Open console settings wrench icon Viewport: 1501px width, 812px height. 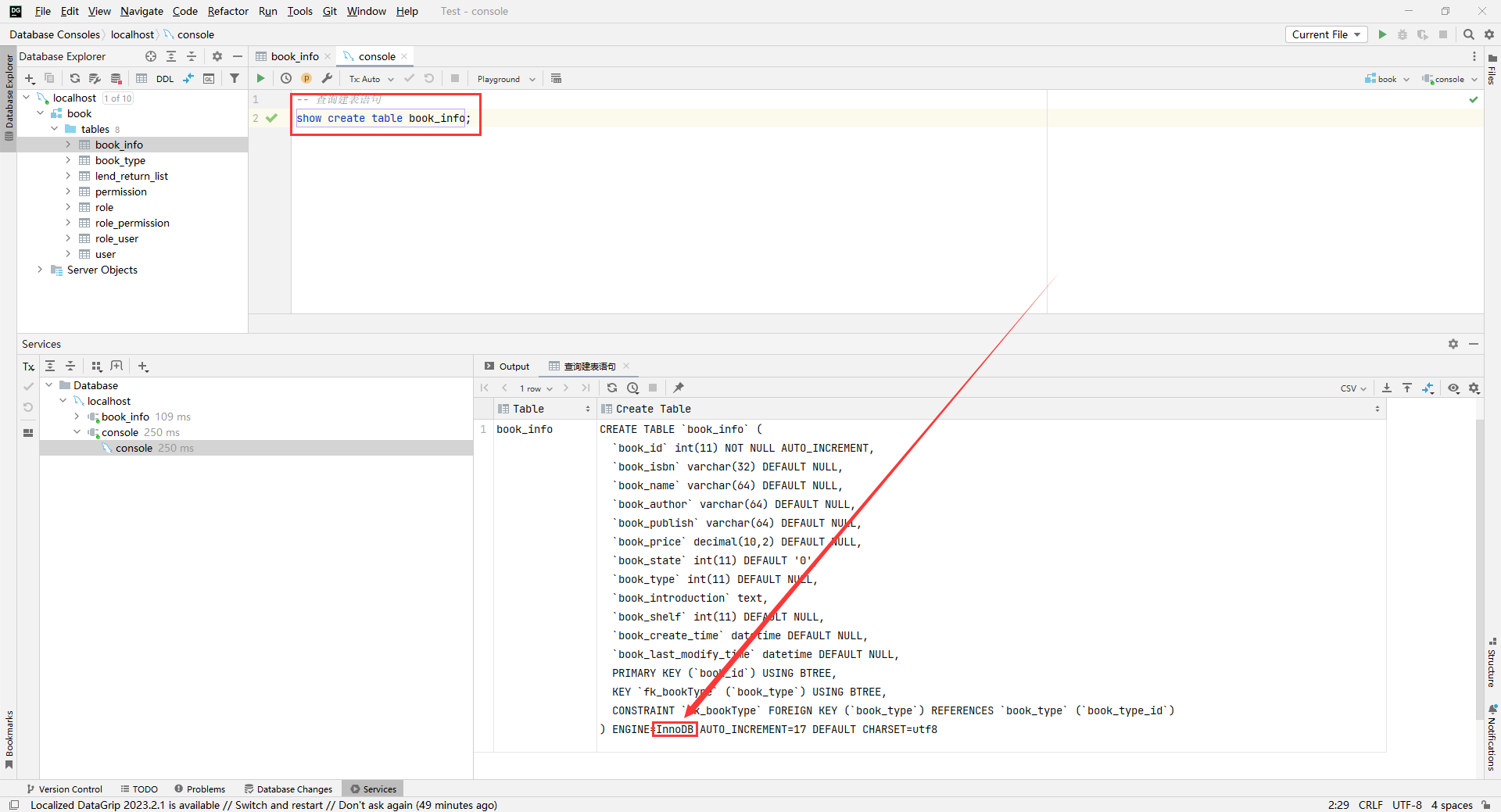point(327,78)
